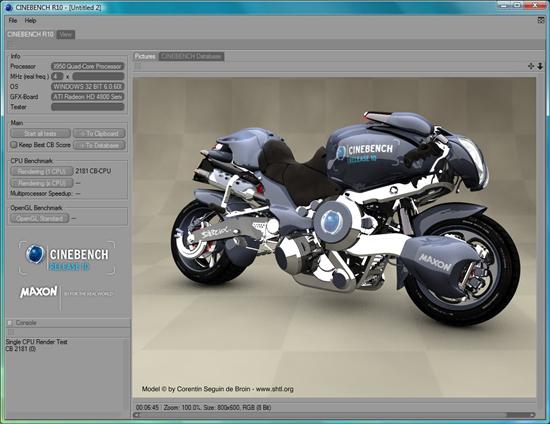This screenshot has width=550, height=424.
Task: Run the OpenGL Standard benchmark
Action: [40, 218]
